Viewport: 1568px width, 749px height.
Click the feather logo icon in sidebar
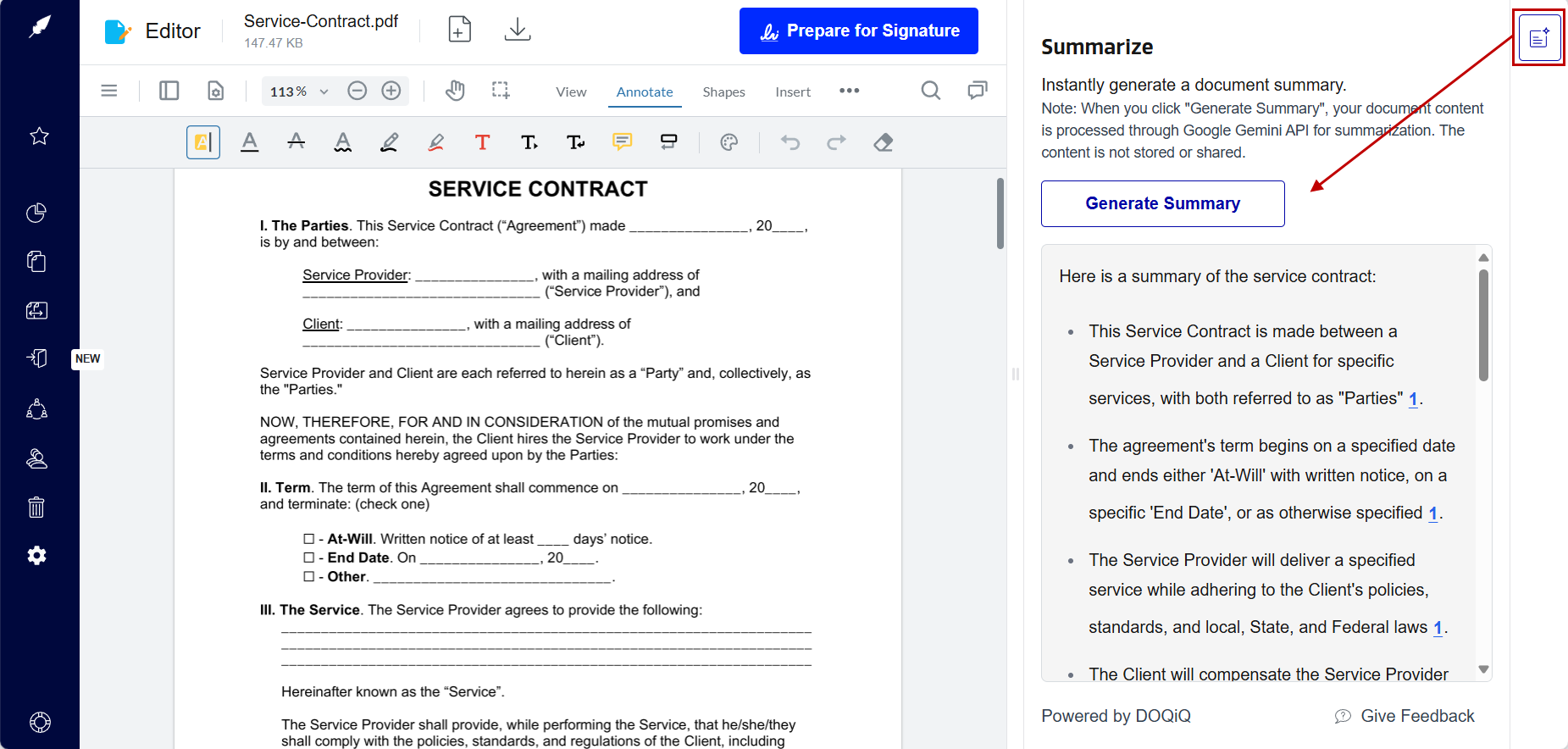click(40, 27)
